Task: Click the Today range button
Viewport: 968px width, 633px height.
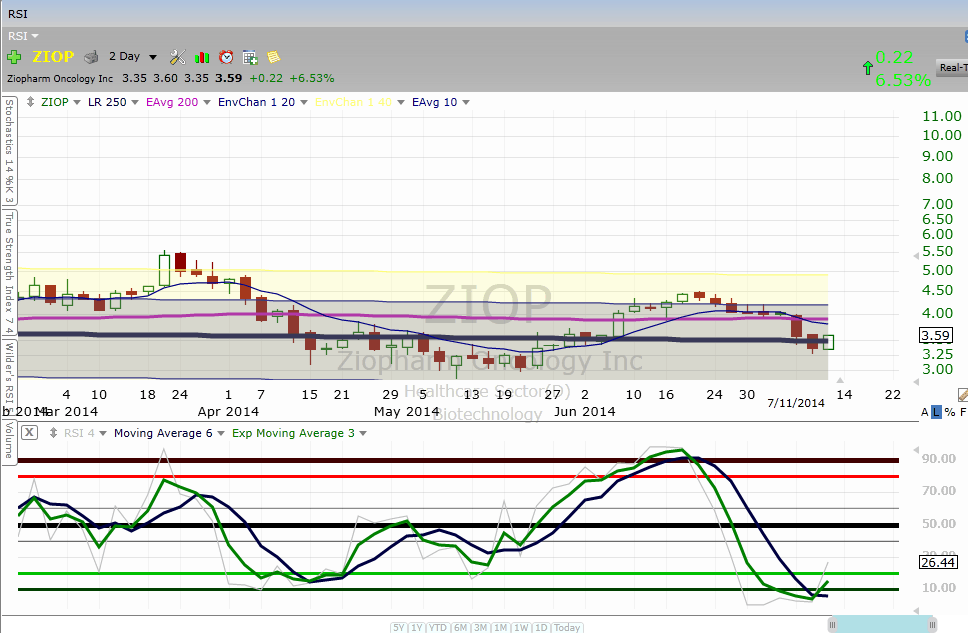Action: point(567,627)
